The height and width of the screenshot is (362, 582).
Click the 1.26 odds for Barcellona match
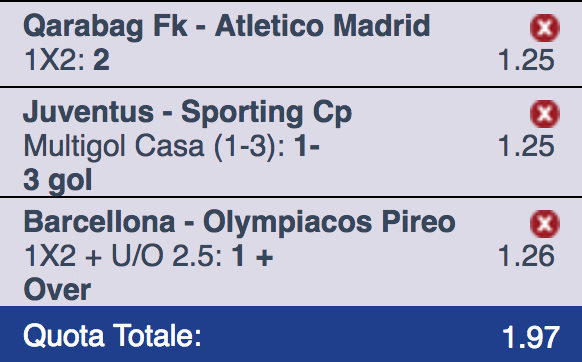[x=526, y=256]
